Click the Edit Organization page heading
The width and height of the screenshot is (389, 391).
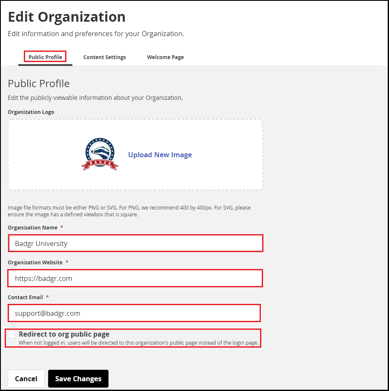pos(67,17)
